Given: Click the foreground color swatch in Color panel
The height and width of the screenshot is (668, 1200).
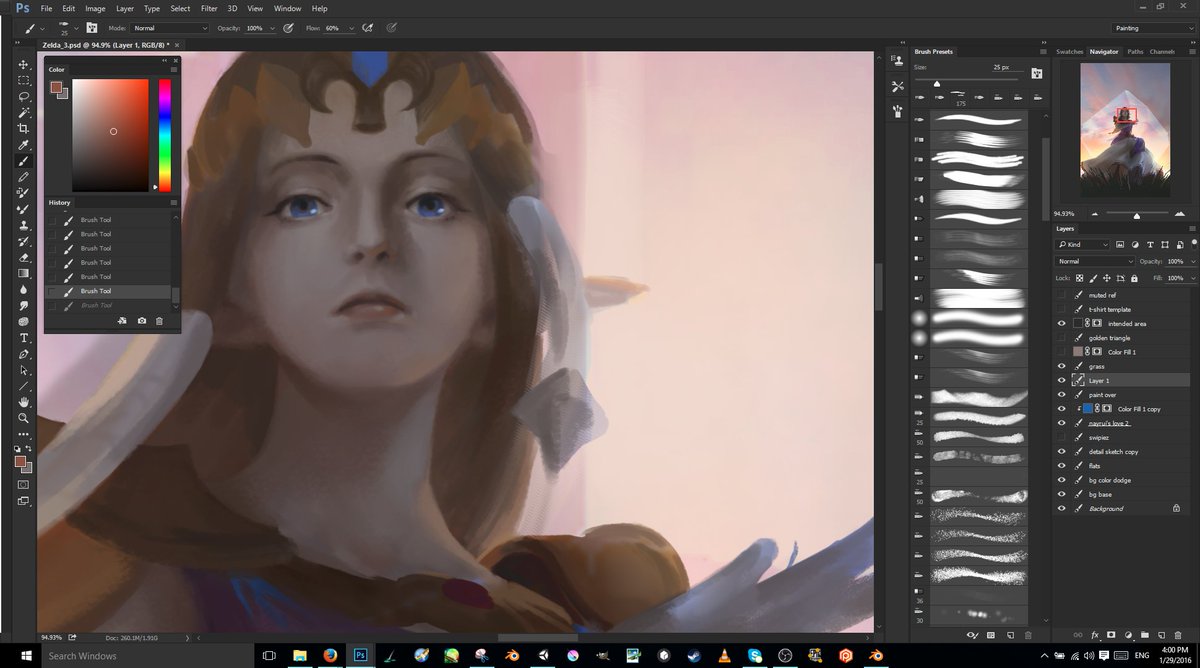Looking at the screenshot, I should [56, 87].
